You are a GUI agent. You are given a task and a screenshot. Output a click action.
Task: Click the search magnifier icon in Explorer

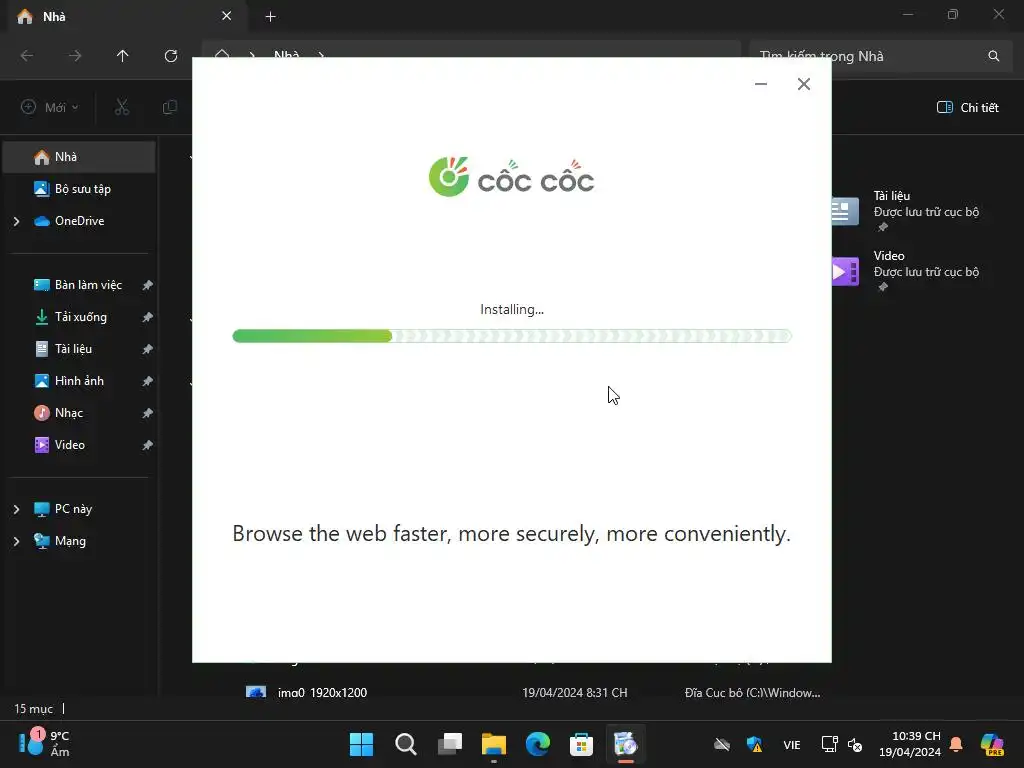(993, 56)
